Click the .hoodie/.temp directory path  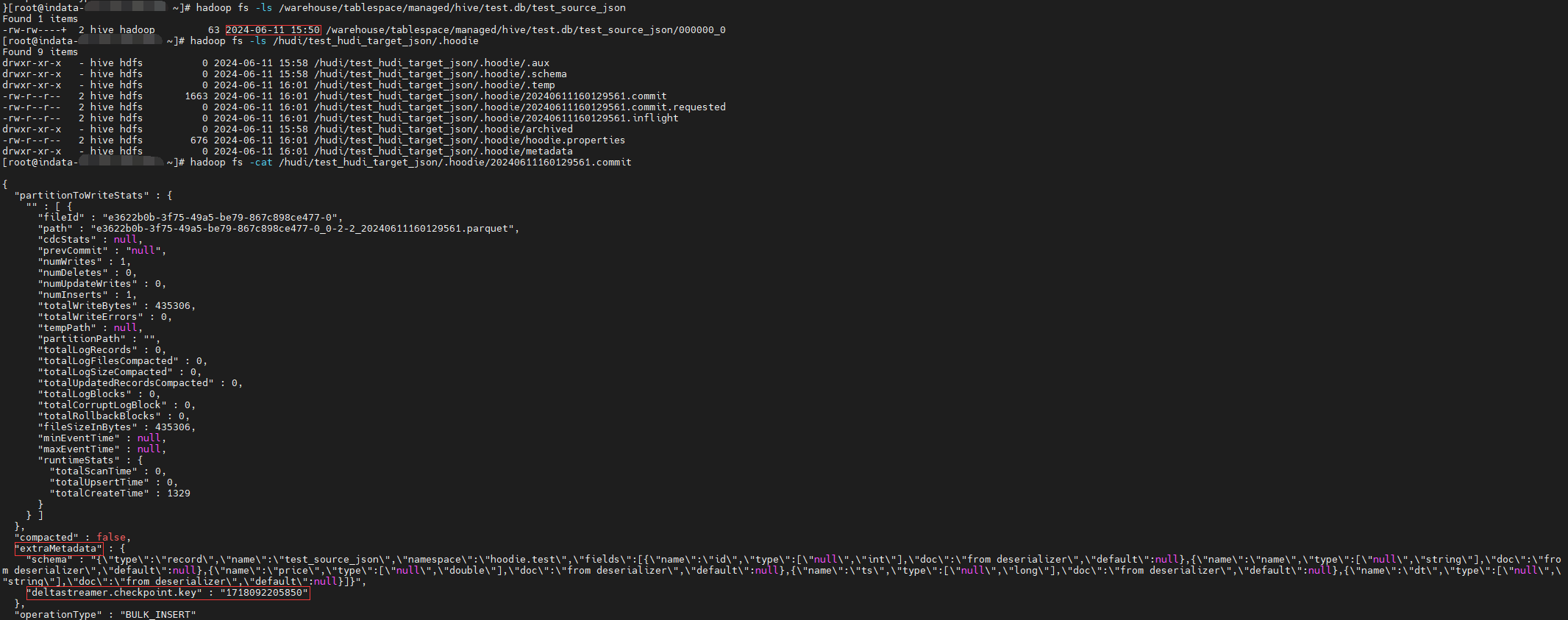point(434,85)
